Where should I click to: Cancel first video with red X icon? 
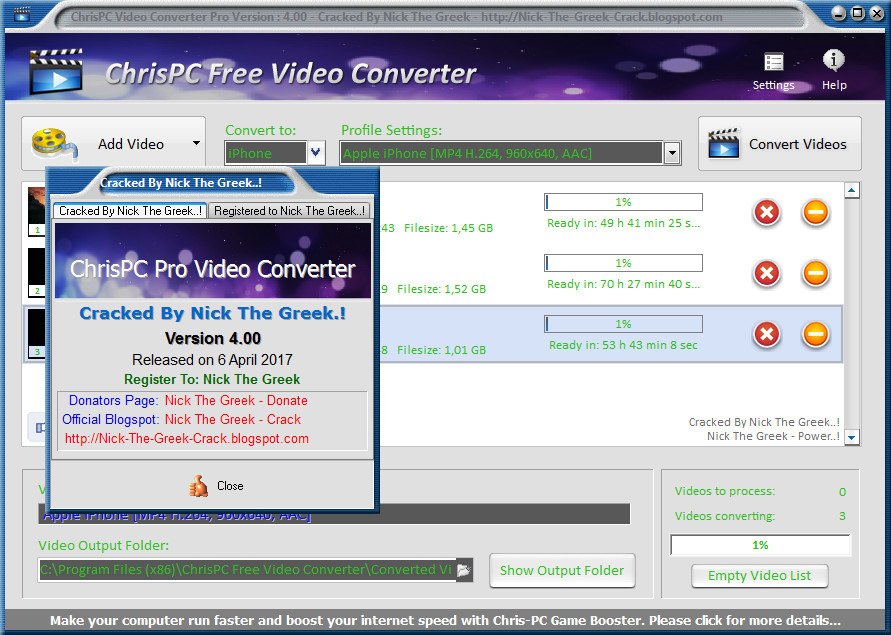767,213
